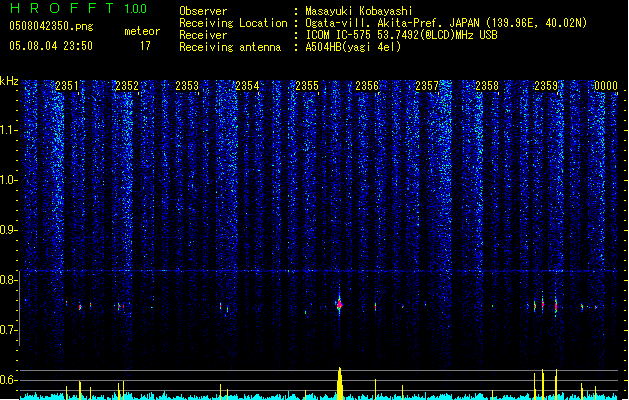Click the 'Receiving antenna' label
The width and height of the screenshot is (629, 400).
(230, 47)
